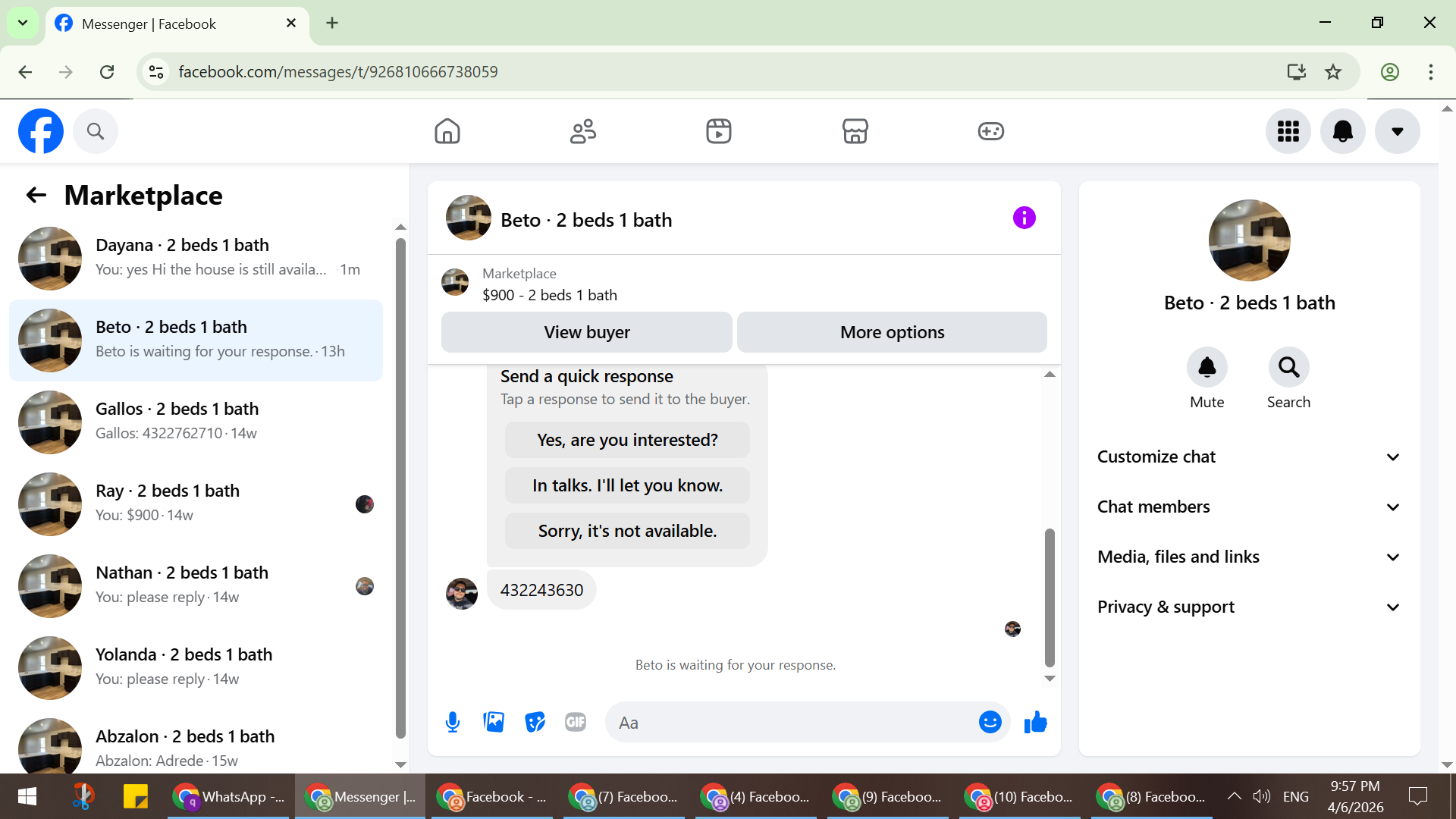This screenshot has width=1456, height=819.
Task: Open the $900 - 2 beds 1 bath listing
Action: point(550,295)
